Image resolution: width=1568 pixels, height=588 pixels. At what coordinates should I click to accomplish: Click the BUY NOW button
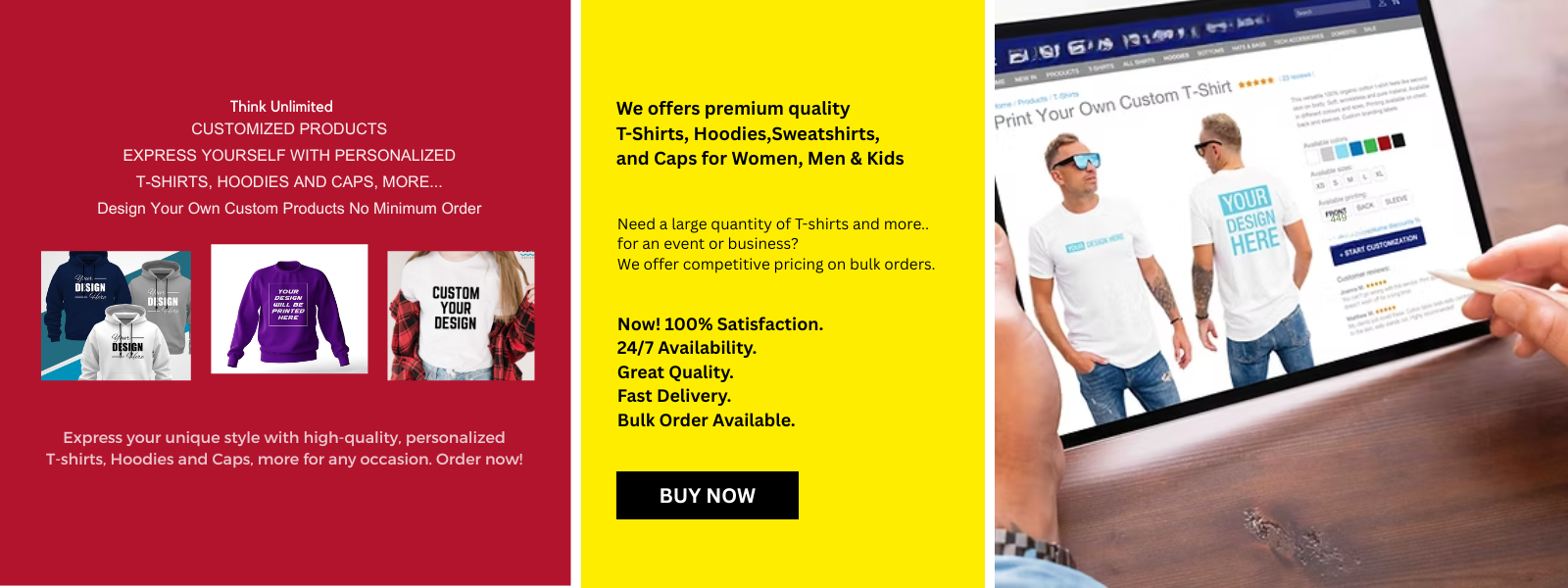click(x=707, y=495)
